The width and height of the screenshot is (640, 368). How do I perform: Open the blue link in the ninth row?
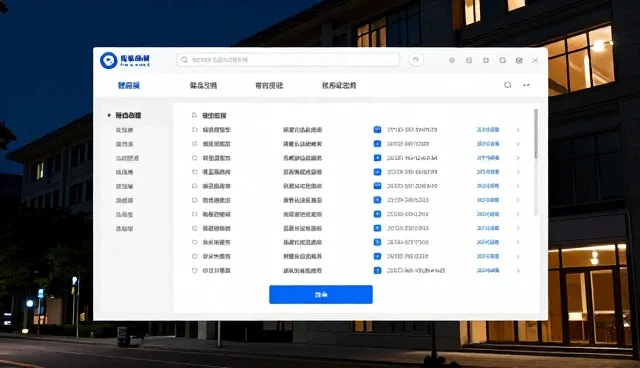click(488, 242)
